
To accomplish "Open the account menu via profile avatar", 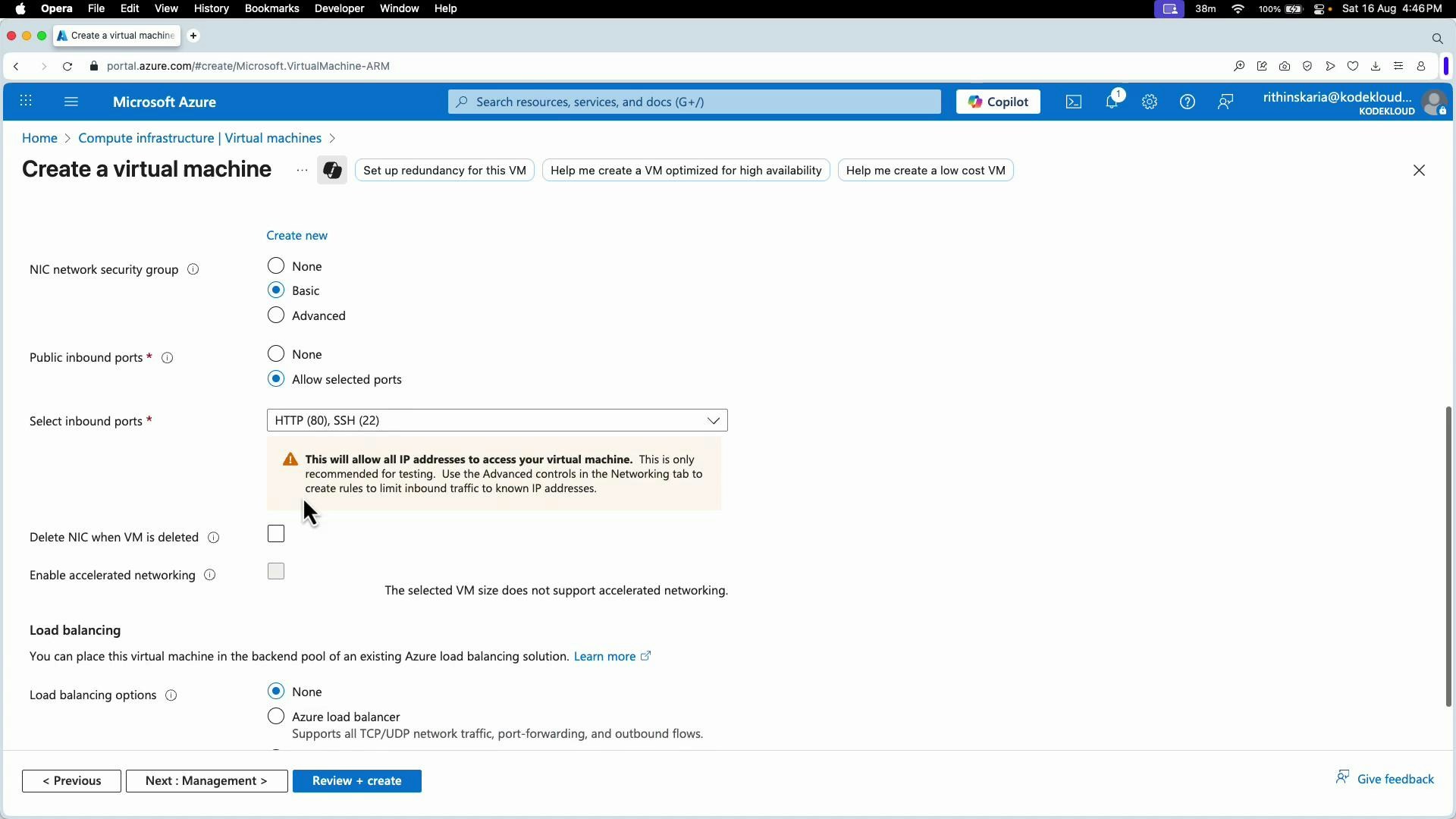I will click(1433, 102).
